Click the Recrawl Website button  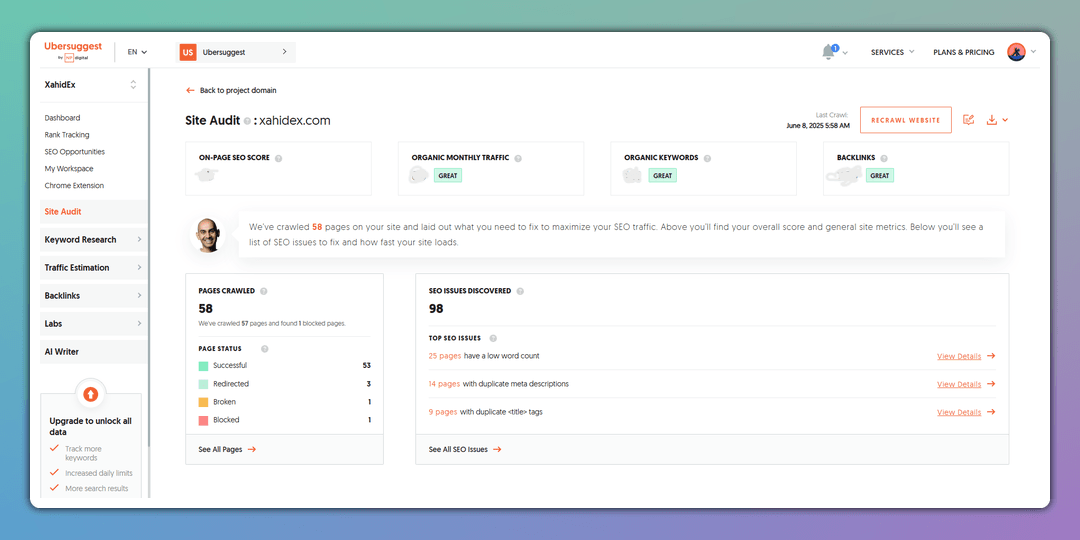click(906, 120)
